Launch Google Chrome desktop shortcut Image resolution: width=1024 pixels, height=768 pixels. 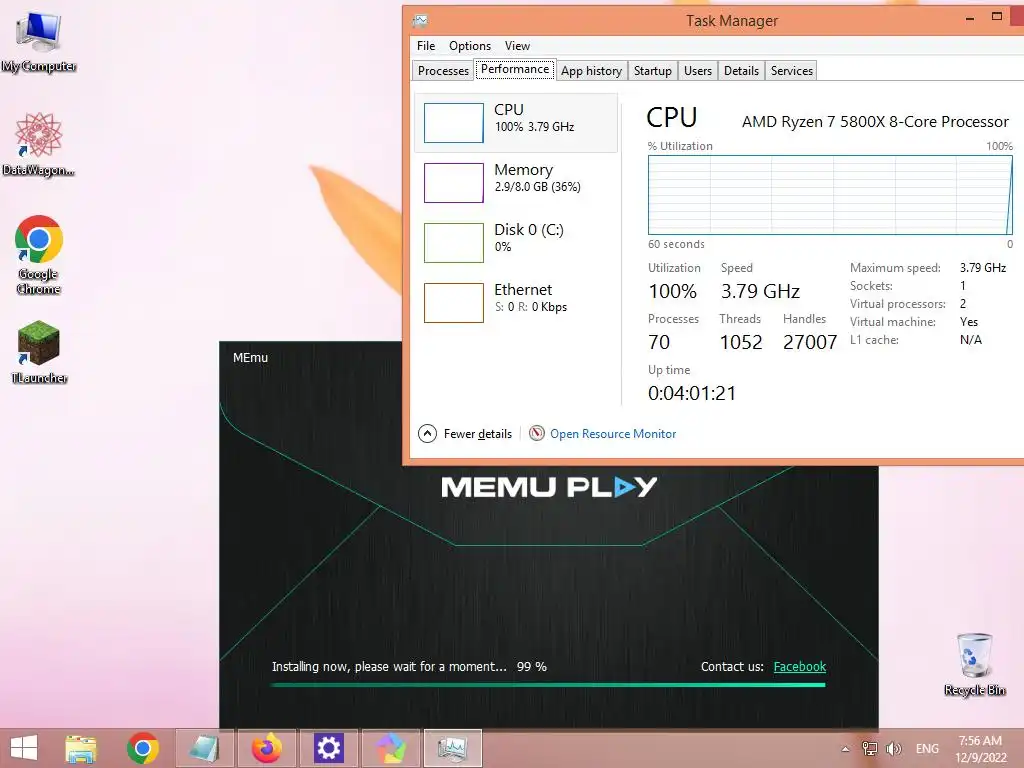[x=39, y=255]
